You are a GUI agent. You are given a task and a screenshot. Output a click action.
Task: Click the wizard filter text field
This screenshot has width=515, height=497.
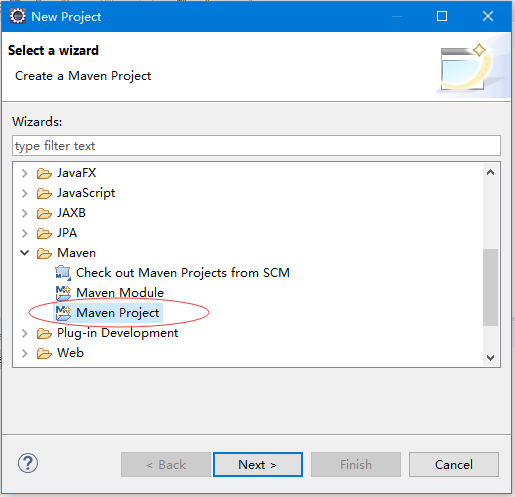pyautogui.click(x=256, y=145)
